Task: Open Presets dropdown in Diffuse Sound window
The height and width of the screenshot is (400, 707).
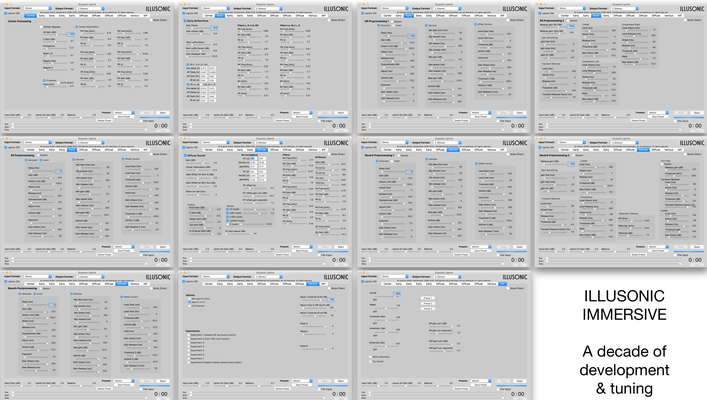Action: 302,247
